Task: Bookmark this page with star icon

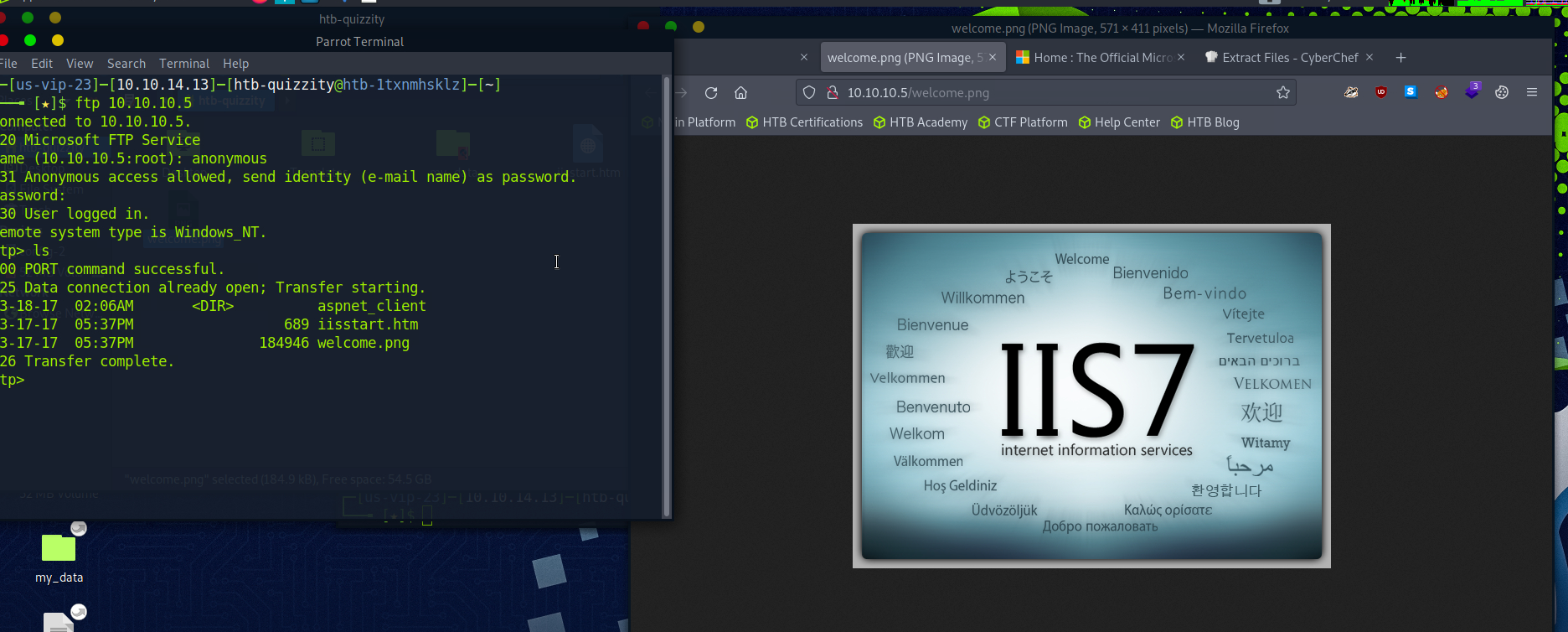Action: point(1282,93)
